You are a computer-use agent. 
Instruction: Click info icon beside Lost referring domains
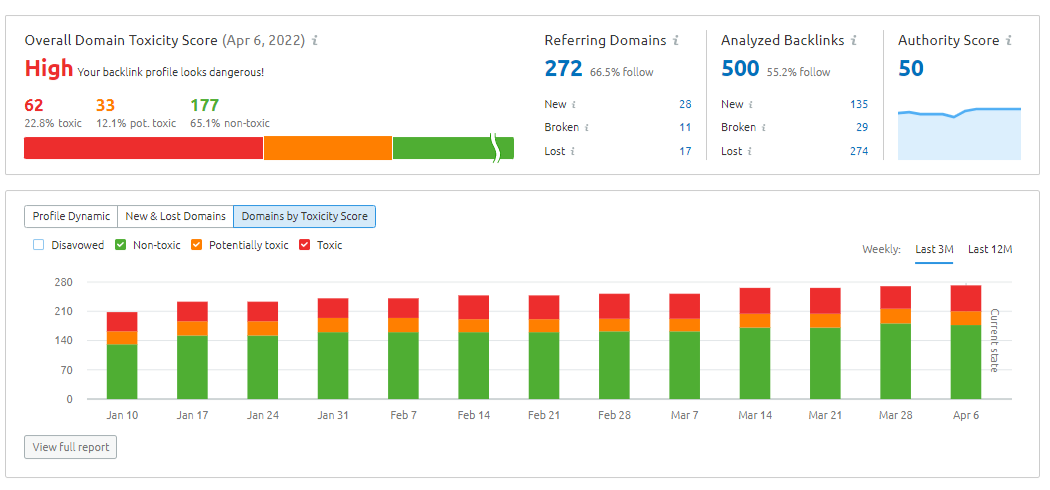[573, 151]
